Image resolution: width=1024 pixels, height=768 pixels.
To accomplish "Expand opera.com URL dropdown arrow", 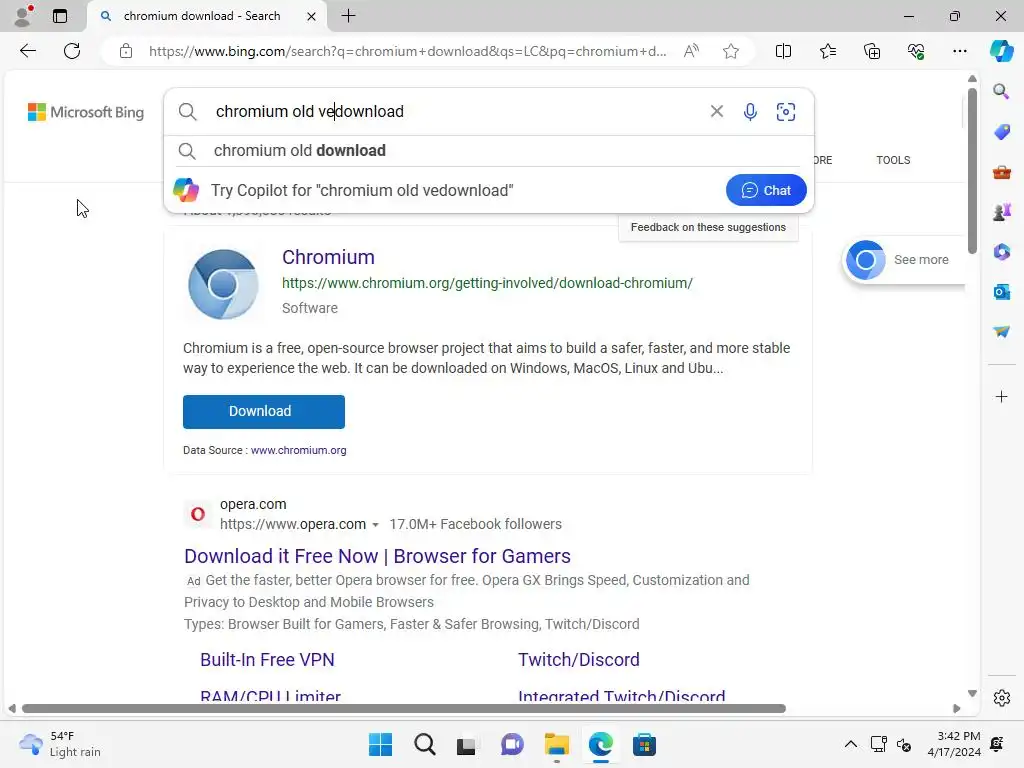I will (x=376, y=524).
